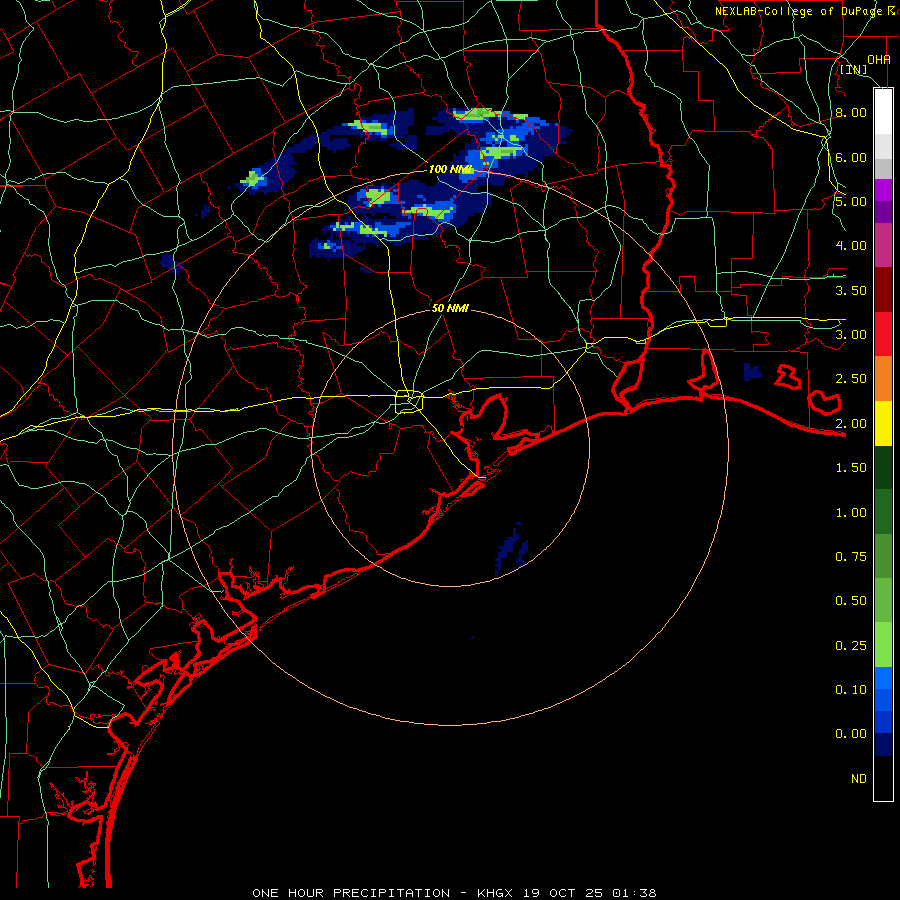Click the 0.10 legend value
The width and height of the screenshot is (900, 900).
tap(851, 689)
